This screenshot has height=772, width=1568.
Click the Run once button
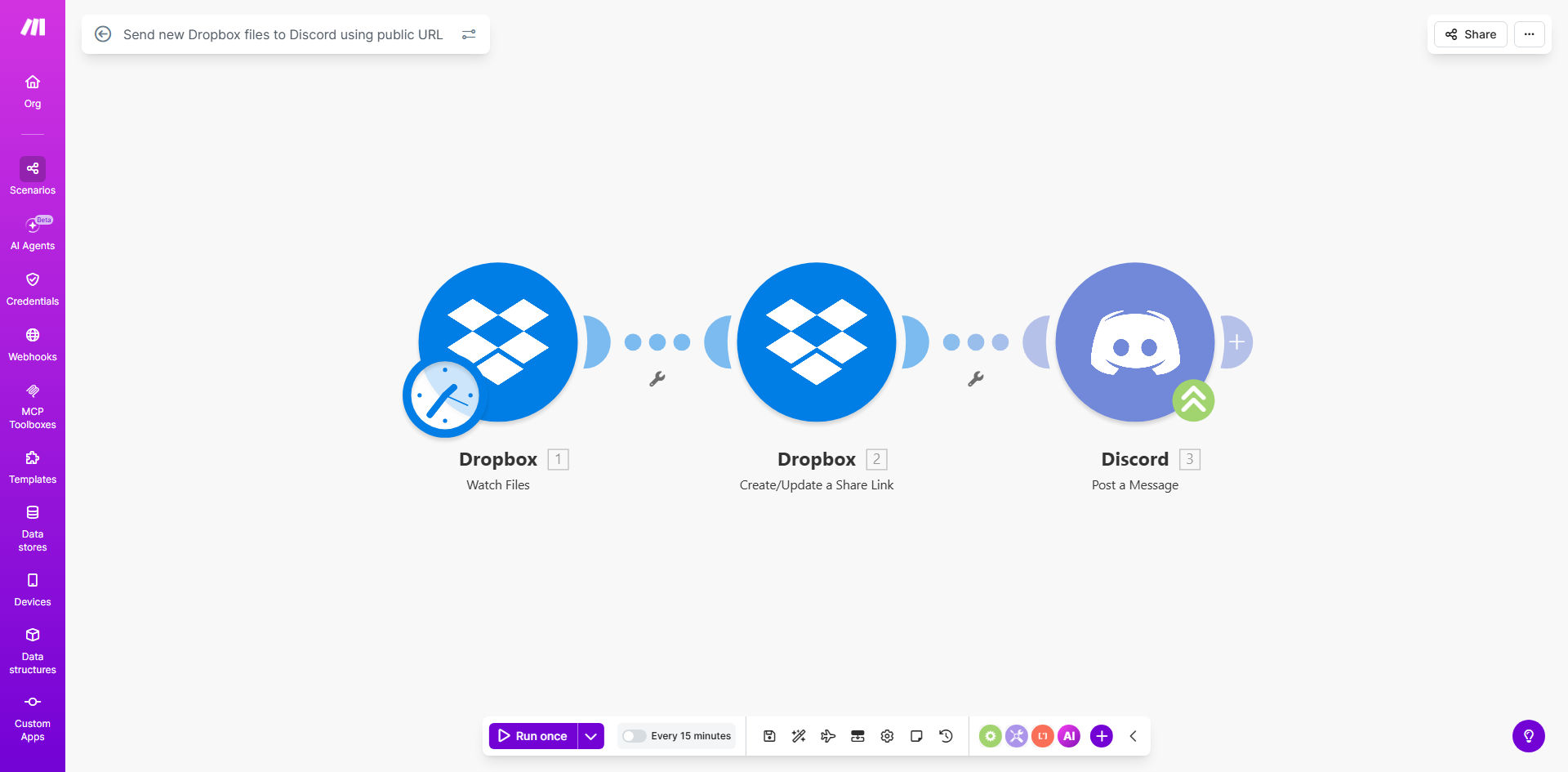coord(533,736)
